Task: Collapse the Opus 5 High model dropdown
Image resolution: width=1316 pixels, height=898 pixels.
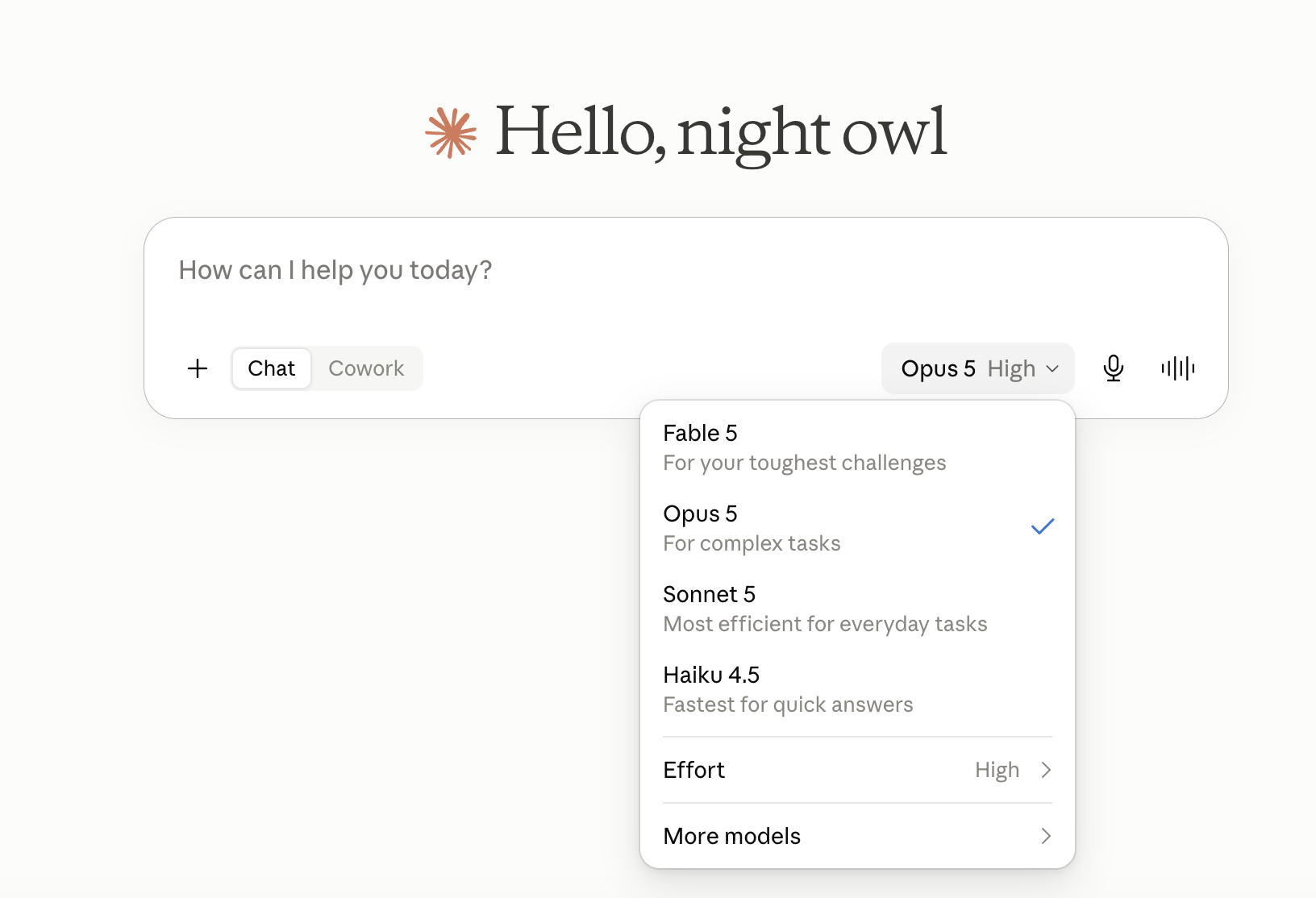Action: [x=978, y=368]
